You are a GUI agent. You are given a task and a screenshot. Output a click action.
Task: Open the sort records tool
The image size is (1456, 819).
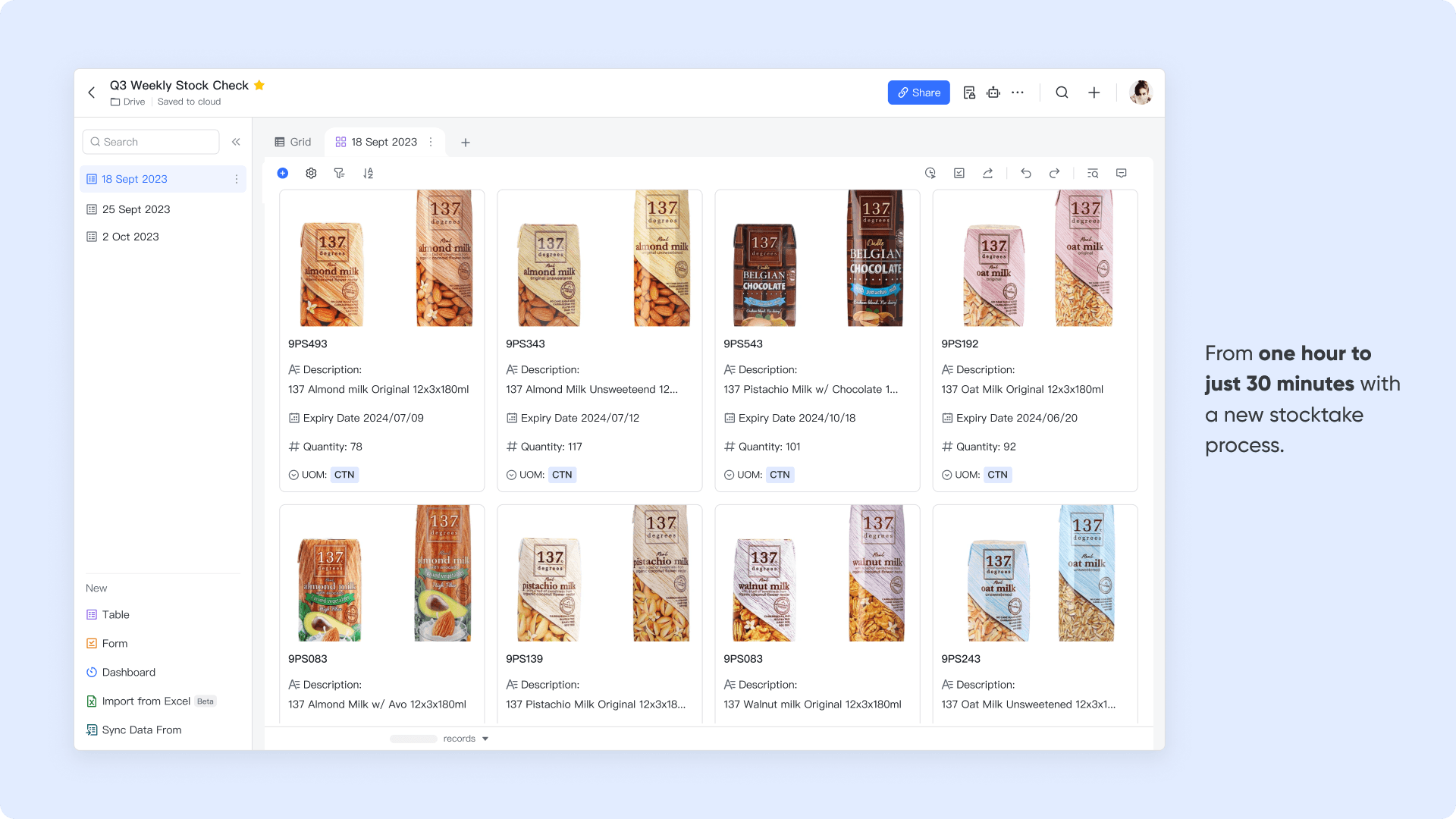pyautogui.click(x=368, y=173)
